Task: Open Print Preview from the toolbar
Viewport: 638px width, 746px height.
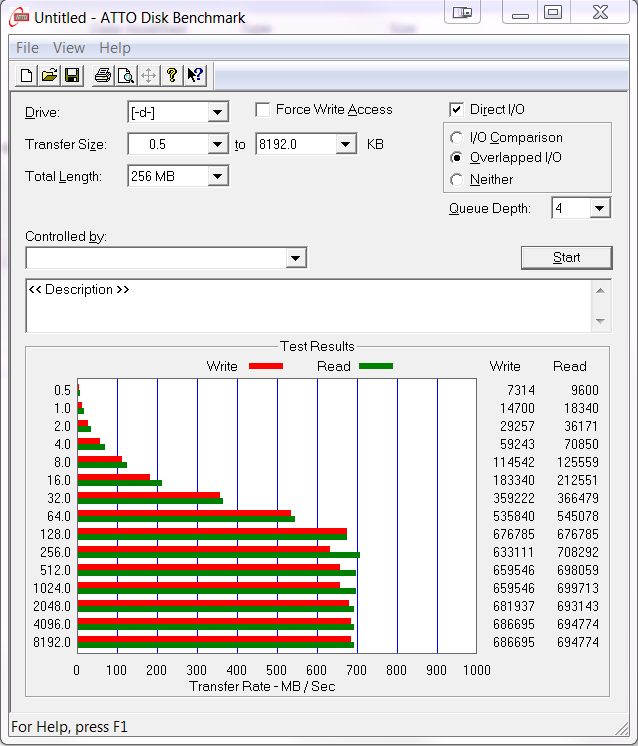Action: (x=125, y=76)
